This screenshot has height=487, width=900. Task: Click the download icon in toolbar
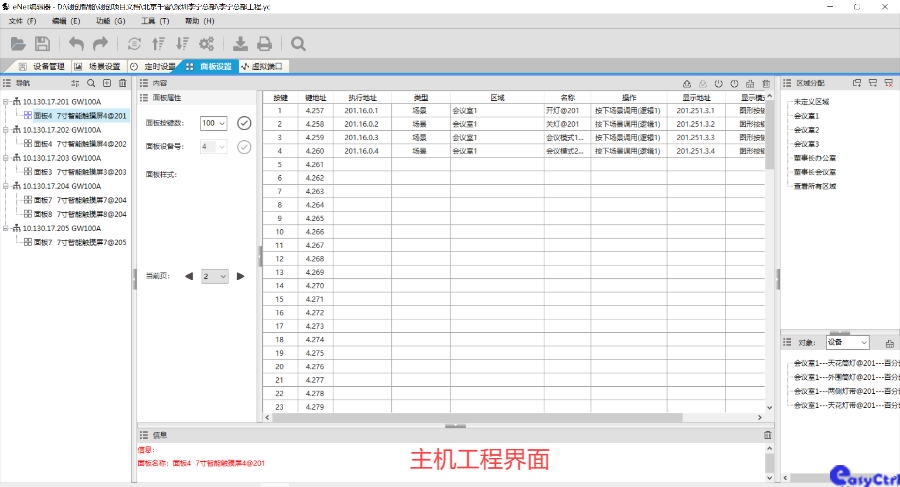pos(240,43)
